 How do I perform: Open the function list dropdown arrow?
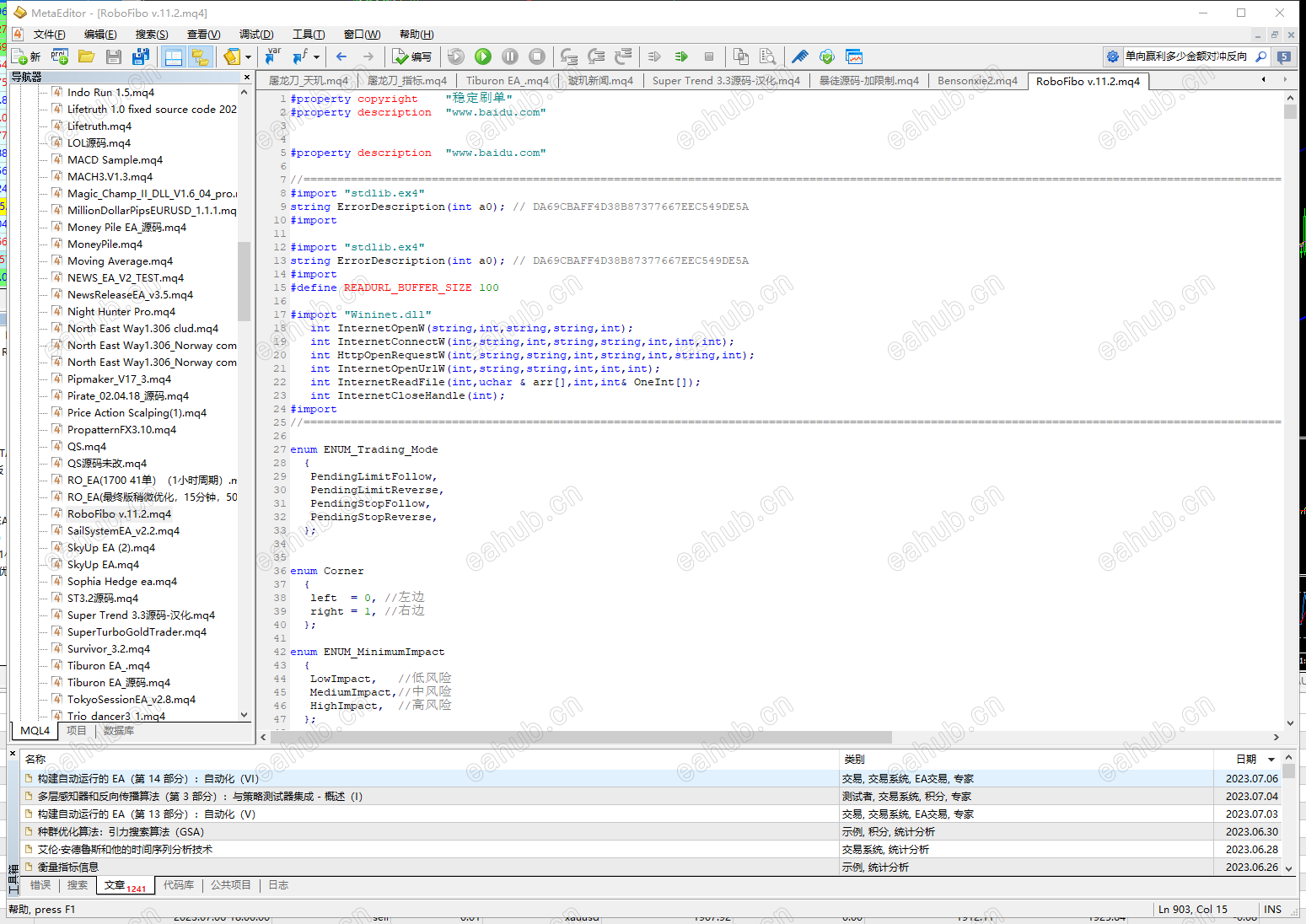coord(316,56)
